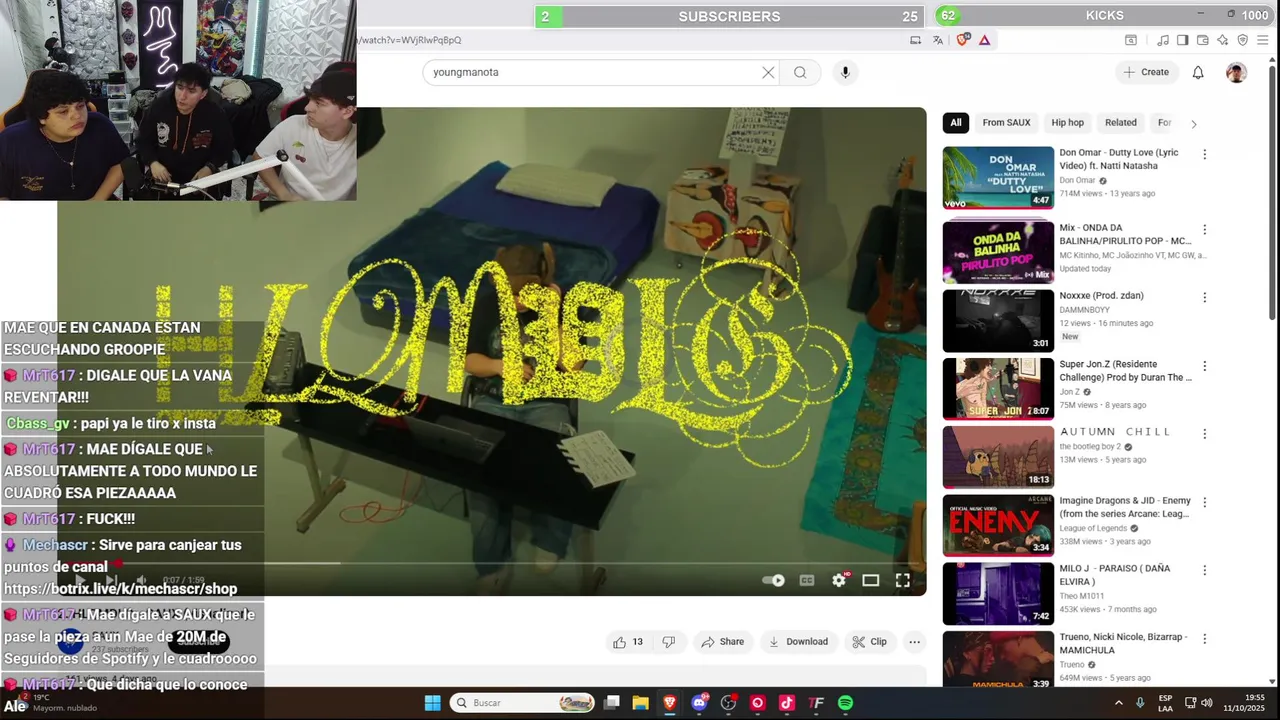This screenshot has width=1280, height=720.
Task: Open TikTok app from the taskbar
Action: 787,703
